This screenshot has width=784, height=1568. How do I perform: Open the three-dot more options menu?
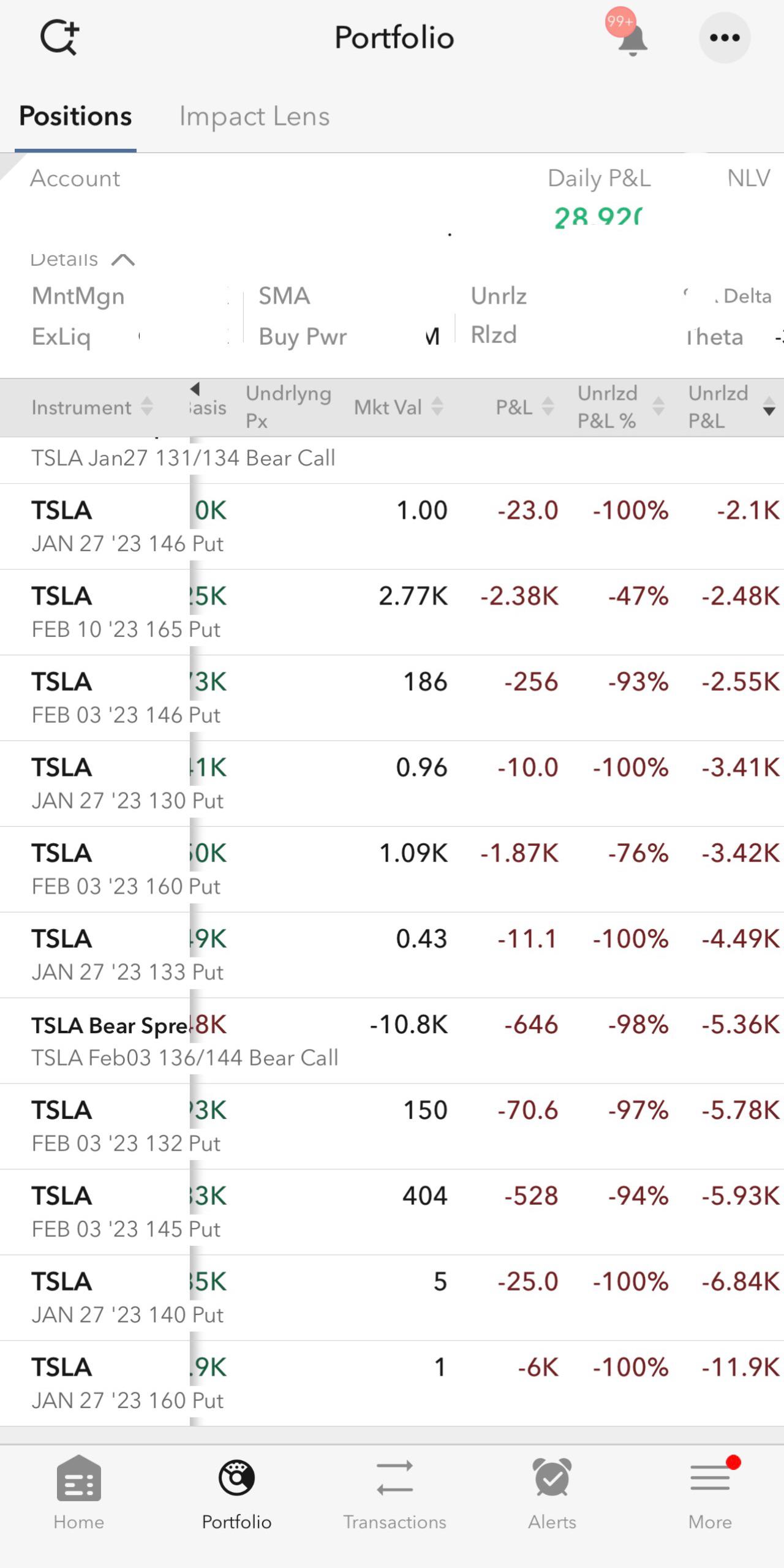tap(725, 38)
